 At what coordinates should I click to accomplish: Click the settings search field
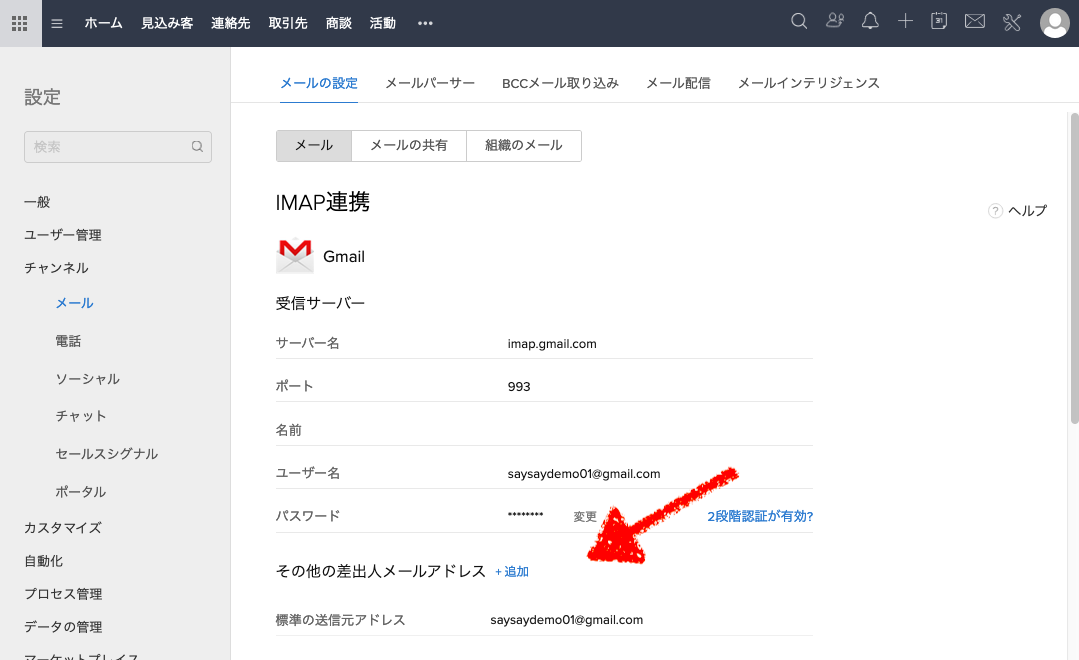[x=117, y=146]
